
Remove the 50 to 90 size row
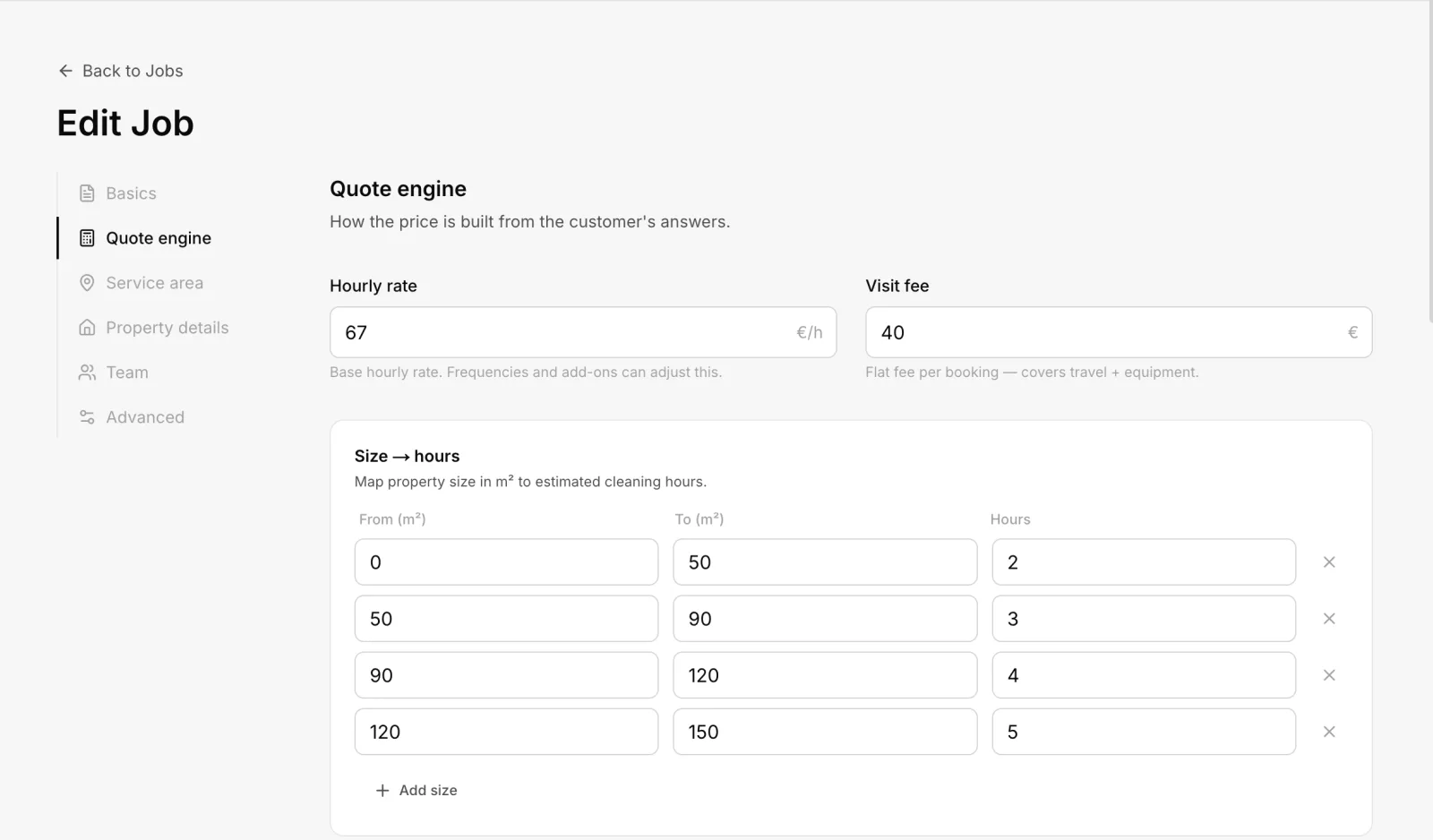click(1329, 619)
